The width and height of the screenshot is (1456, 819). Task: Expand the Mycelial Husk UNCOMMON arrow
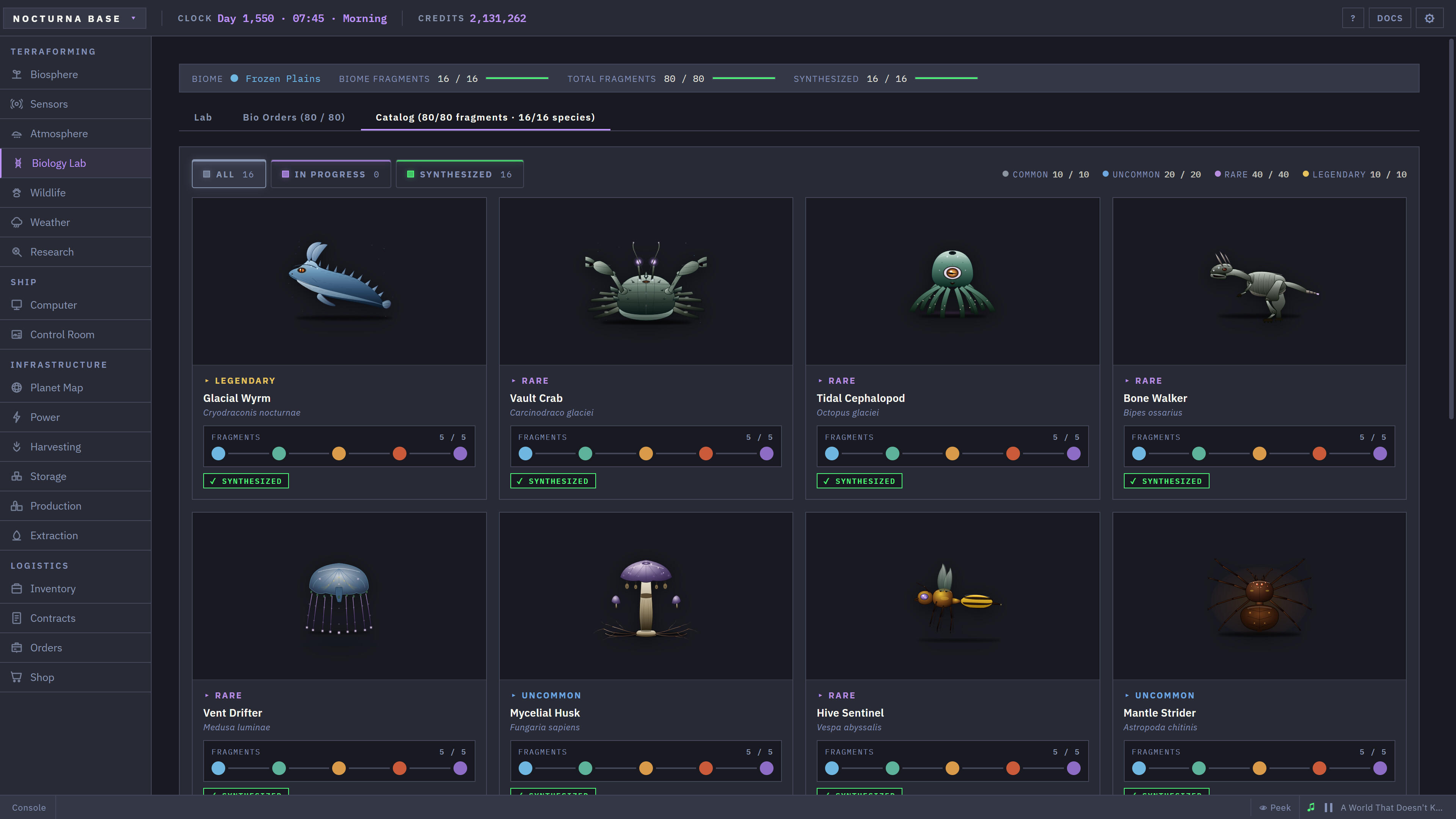pos(513,695)
